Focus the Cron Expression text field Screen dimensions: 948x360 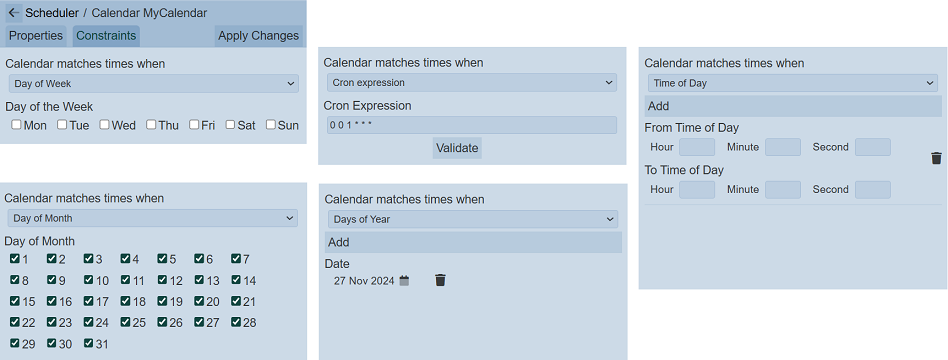tap(472, 125)
